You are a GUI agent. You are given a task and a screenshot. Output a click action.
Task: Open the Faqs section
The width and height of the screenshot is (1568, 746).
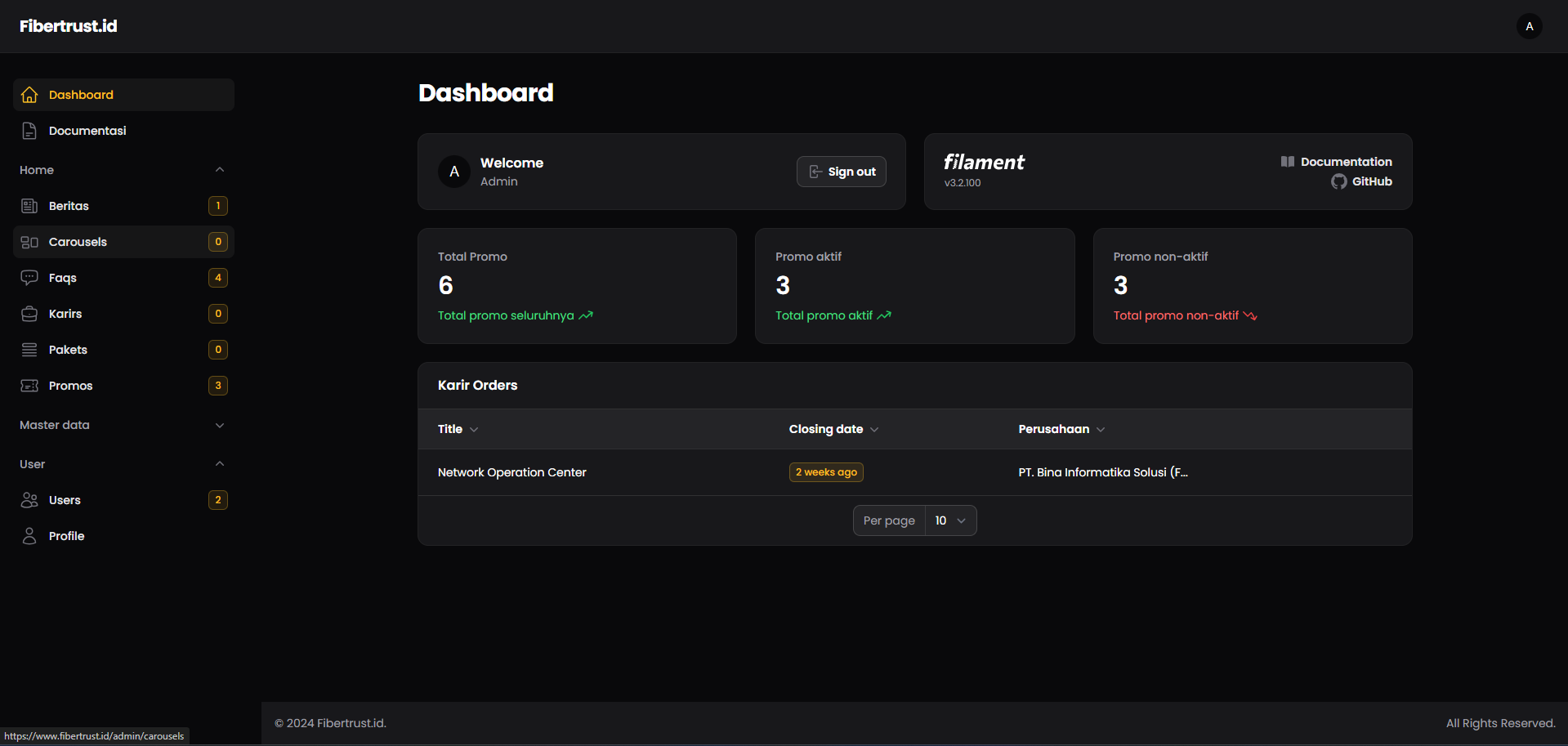coord(123,278)
